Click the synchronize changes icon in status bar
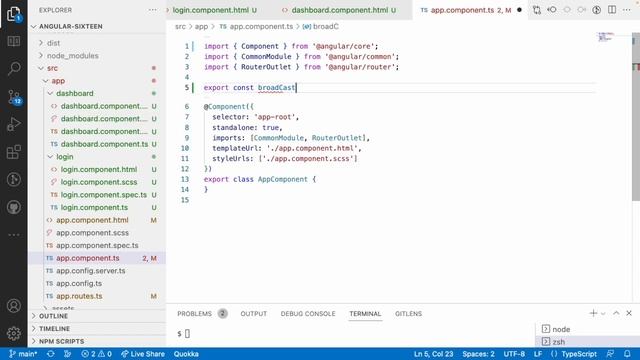The image size is (640, 360). click(51, 354)
